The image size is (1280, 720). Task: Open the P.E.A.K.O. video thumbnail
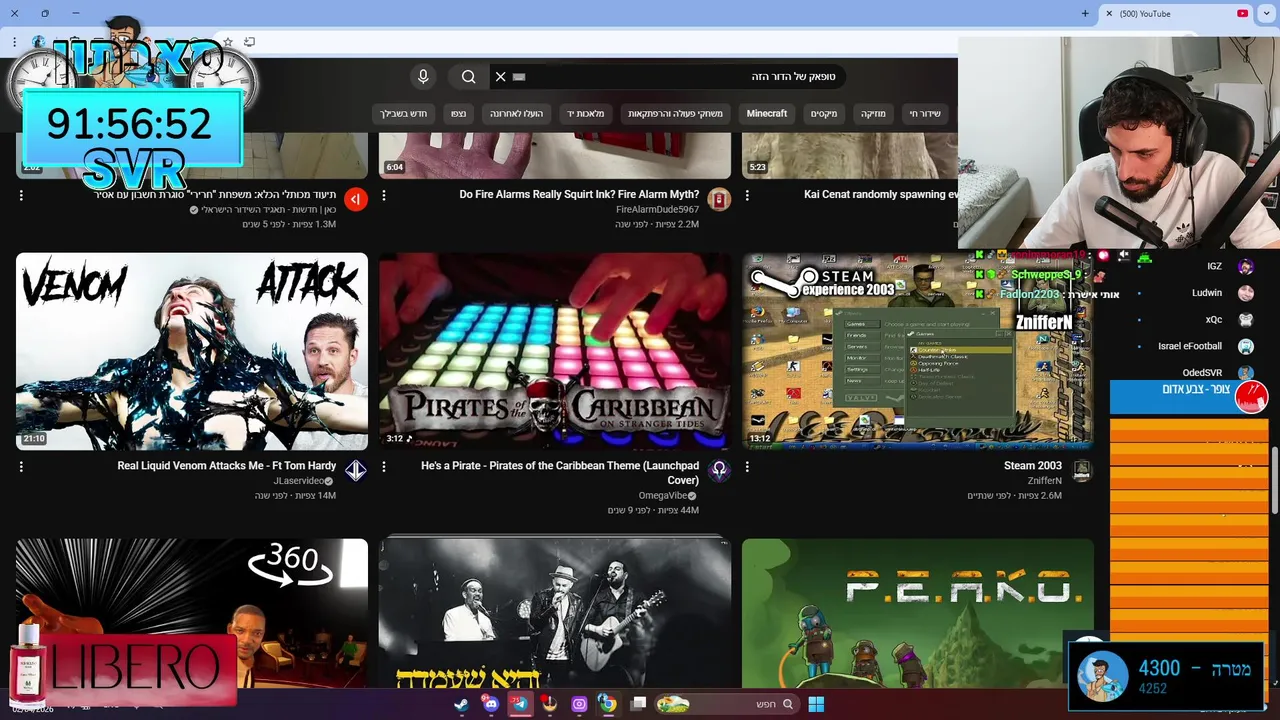coord(918,613)
